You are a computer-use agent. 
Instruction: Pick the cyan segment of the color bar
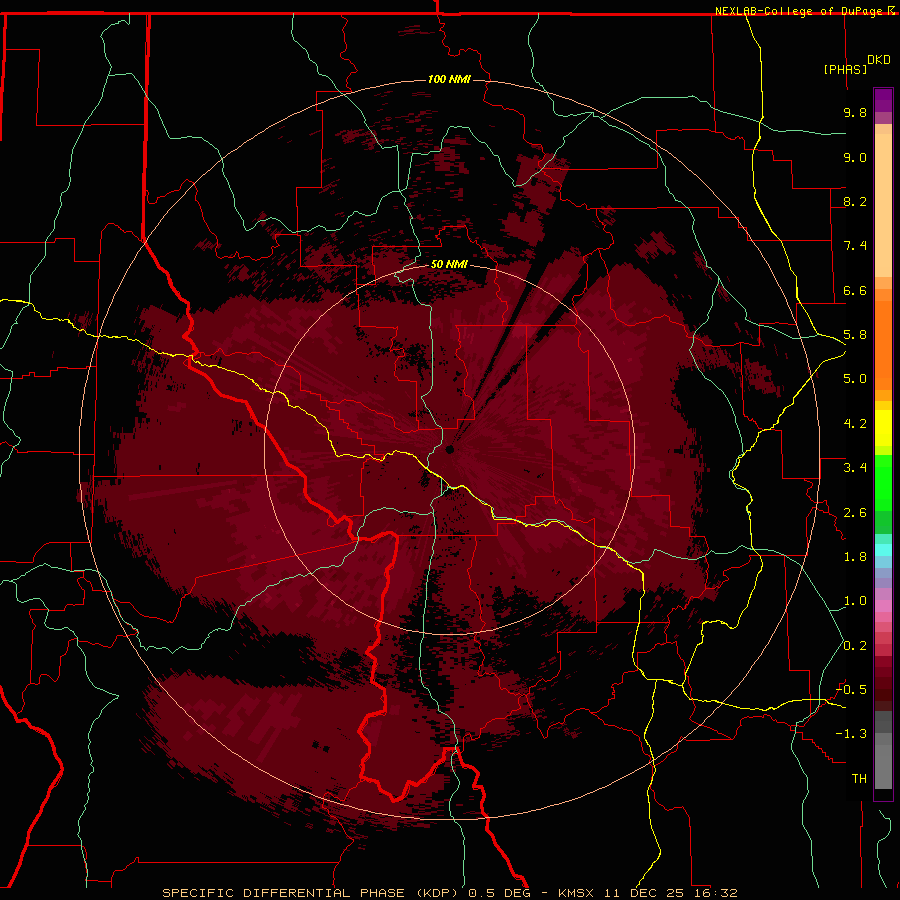coord(883,550)
